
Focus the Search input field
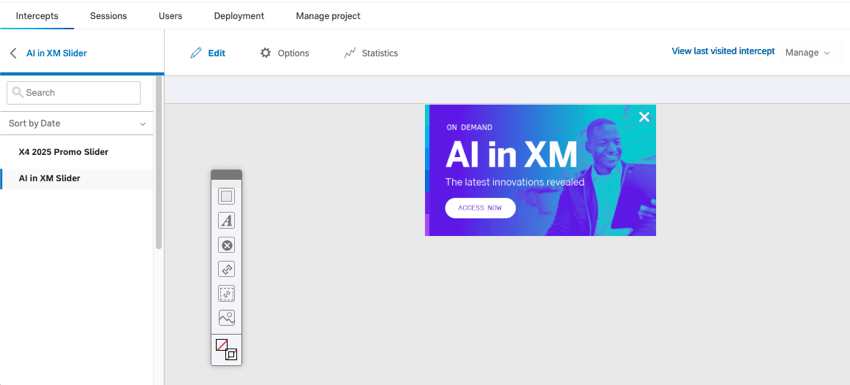(x=74, y=93)
